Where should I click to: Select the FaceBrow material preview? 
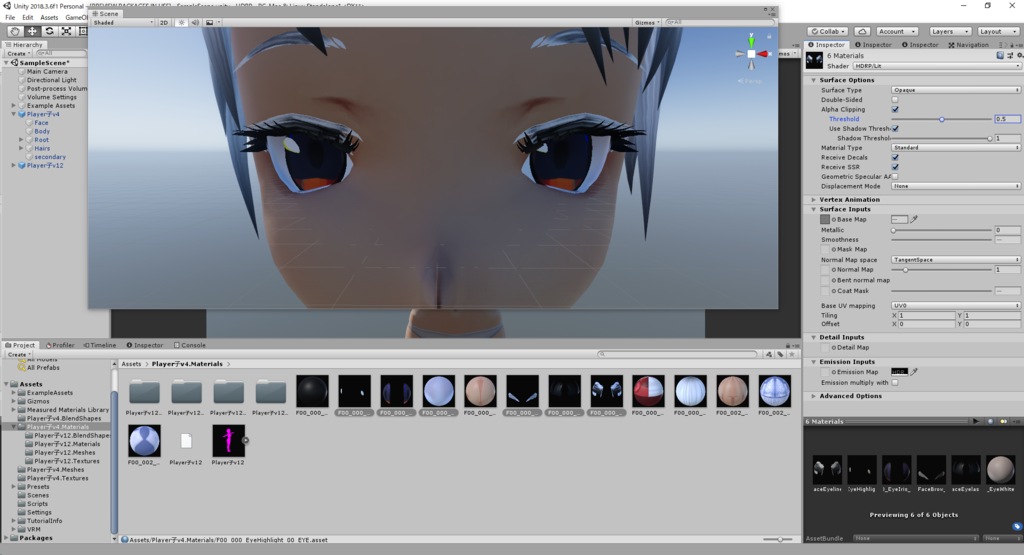pos(931,470)
